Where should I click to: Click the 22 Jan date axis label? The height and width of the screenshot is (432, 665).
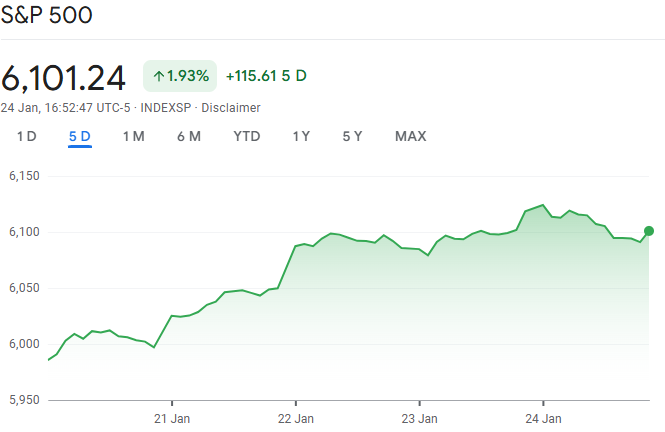pyautogui.click(x=296, y=419)
